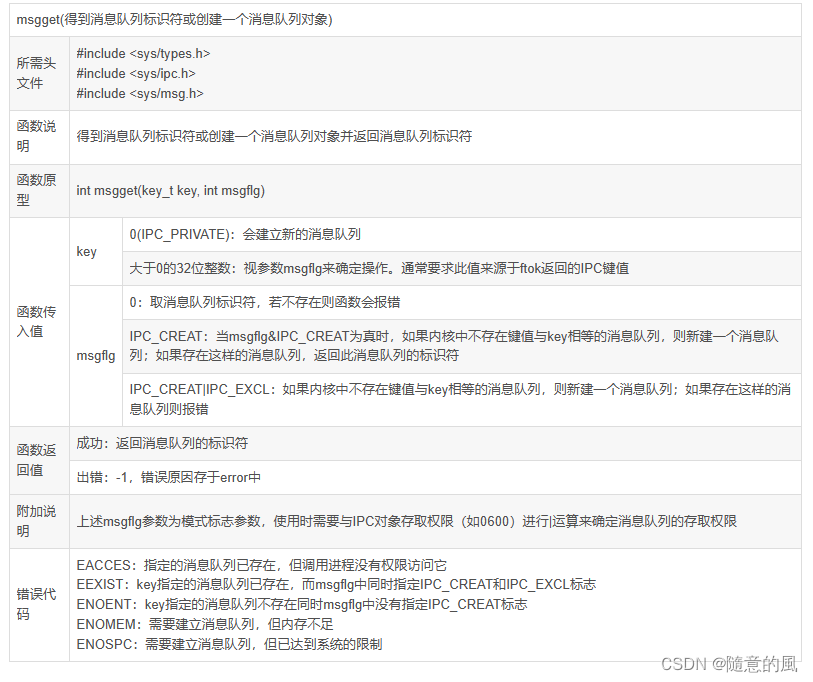Click the IPC_CREAT|IPC_EXCL description cell

[x=400, y=398]
